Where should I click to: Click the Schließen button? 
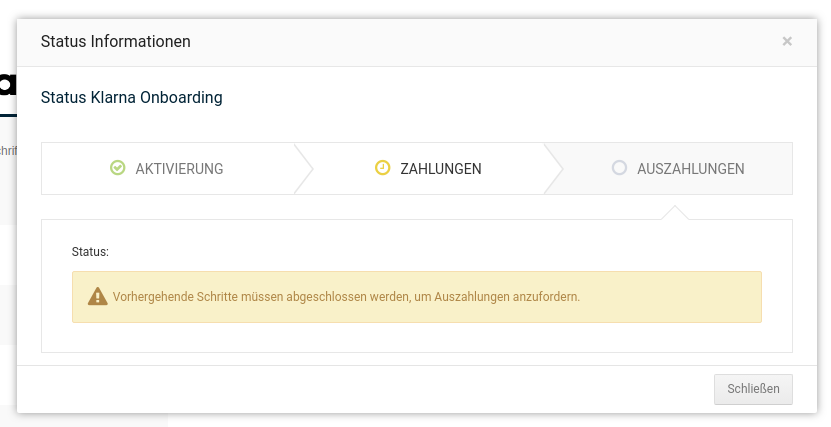pos(753,389)
